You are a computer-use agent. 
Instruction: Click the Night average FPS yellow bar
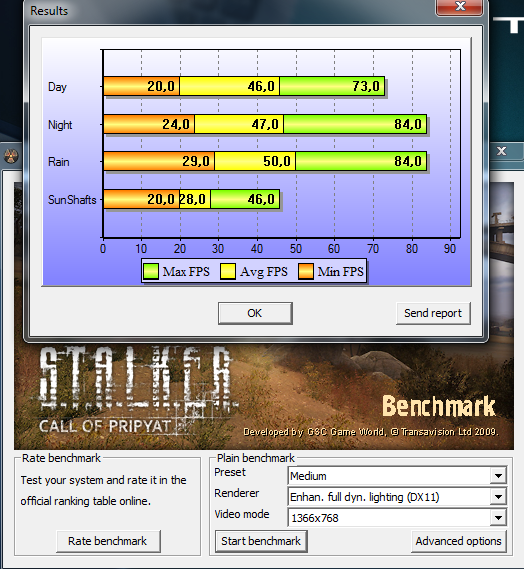(239, 124)
